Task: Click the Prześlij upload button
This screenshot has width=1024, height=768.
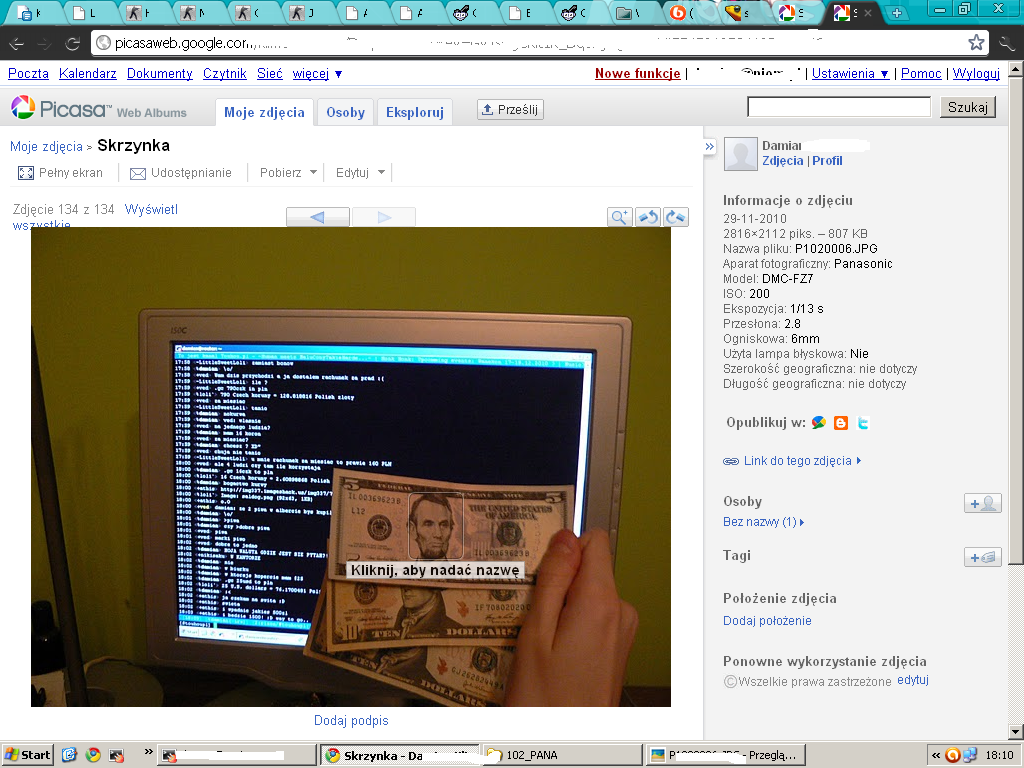Action: [511, 110]
